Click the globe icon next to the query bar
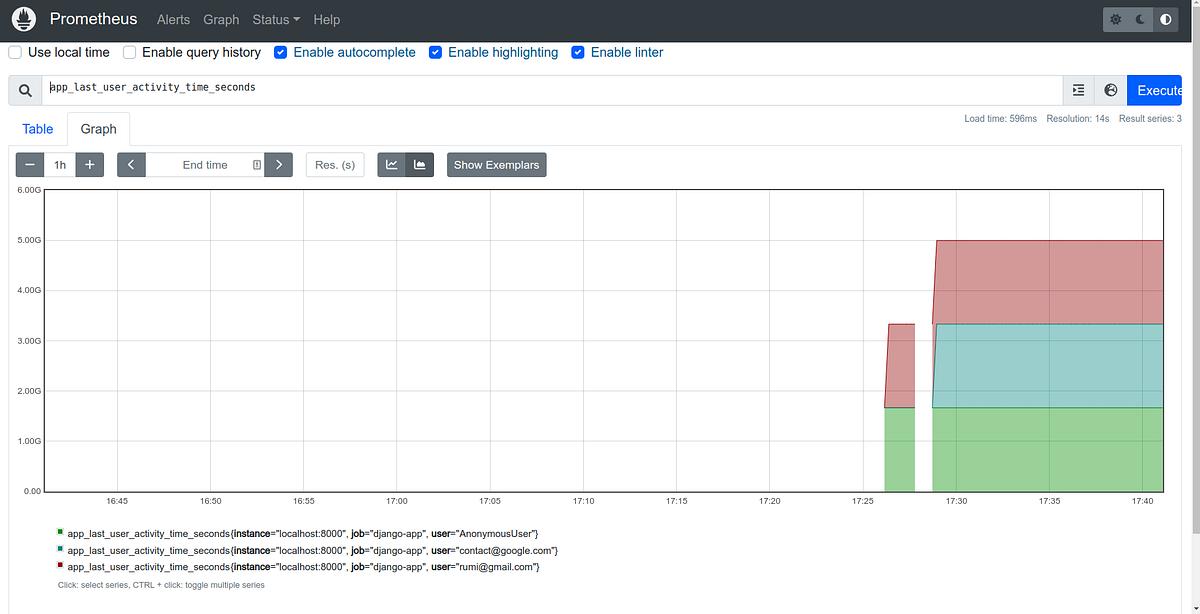 coord(1110,90)
